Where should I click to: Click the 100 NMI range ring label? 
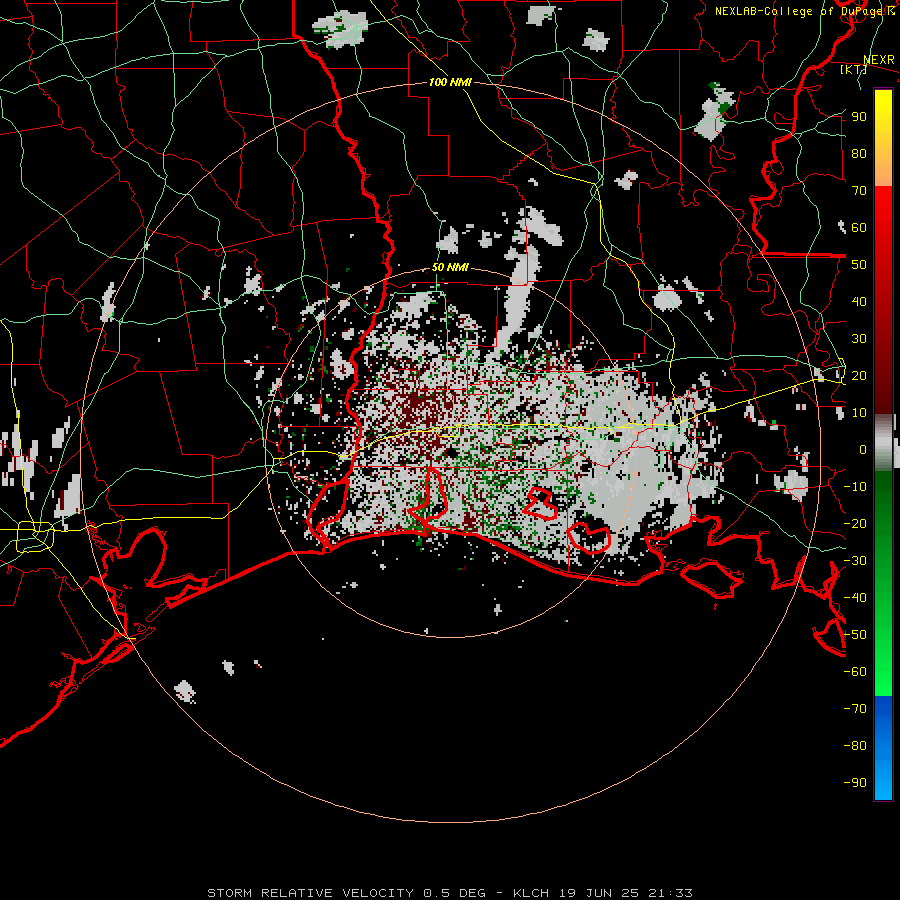450,82
